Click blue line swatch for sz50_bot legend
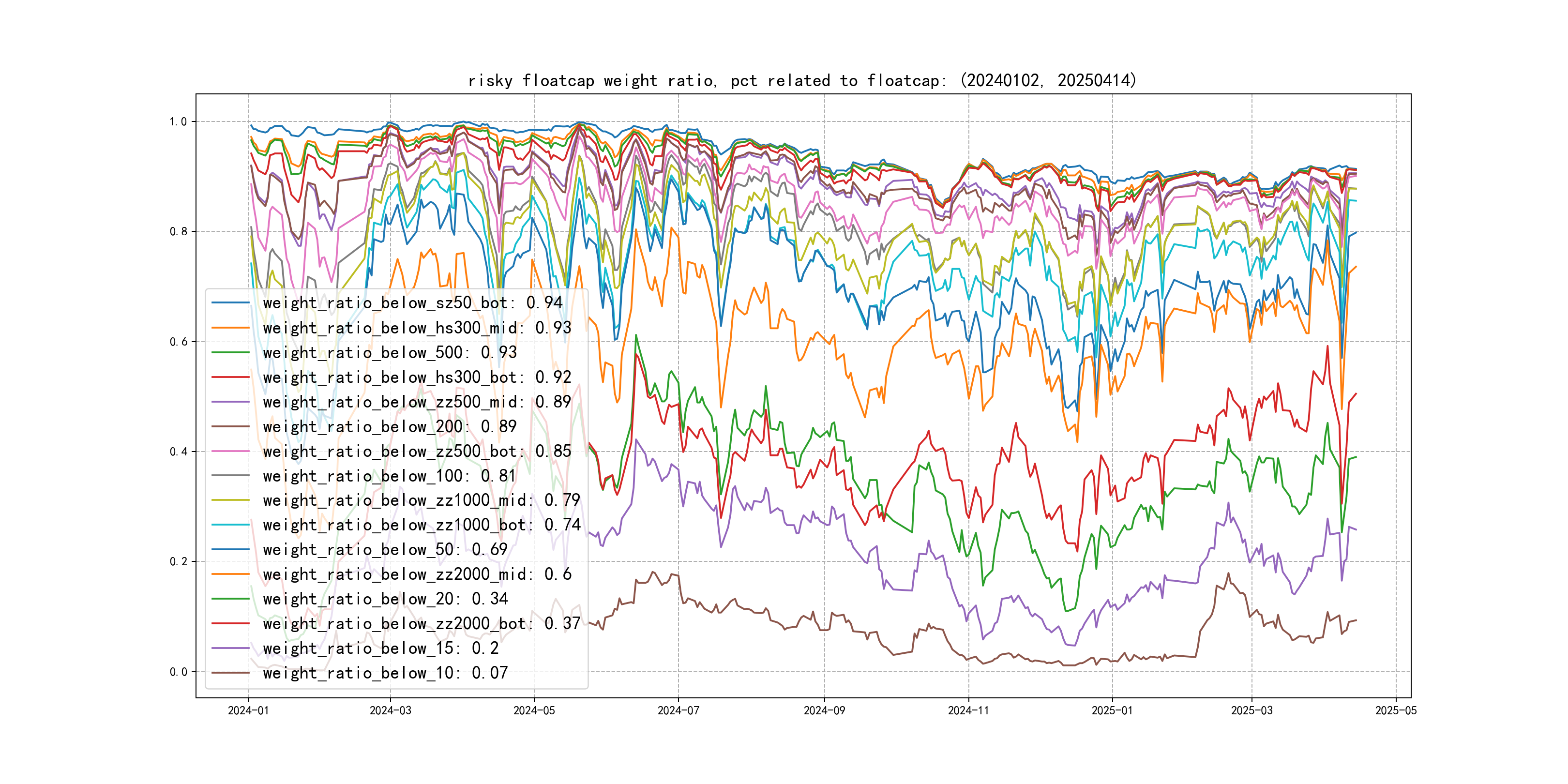 coord(230,303)
